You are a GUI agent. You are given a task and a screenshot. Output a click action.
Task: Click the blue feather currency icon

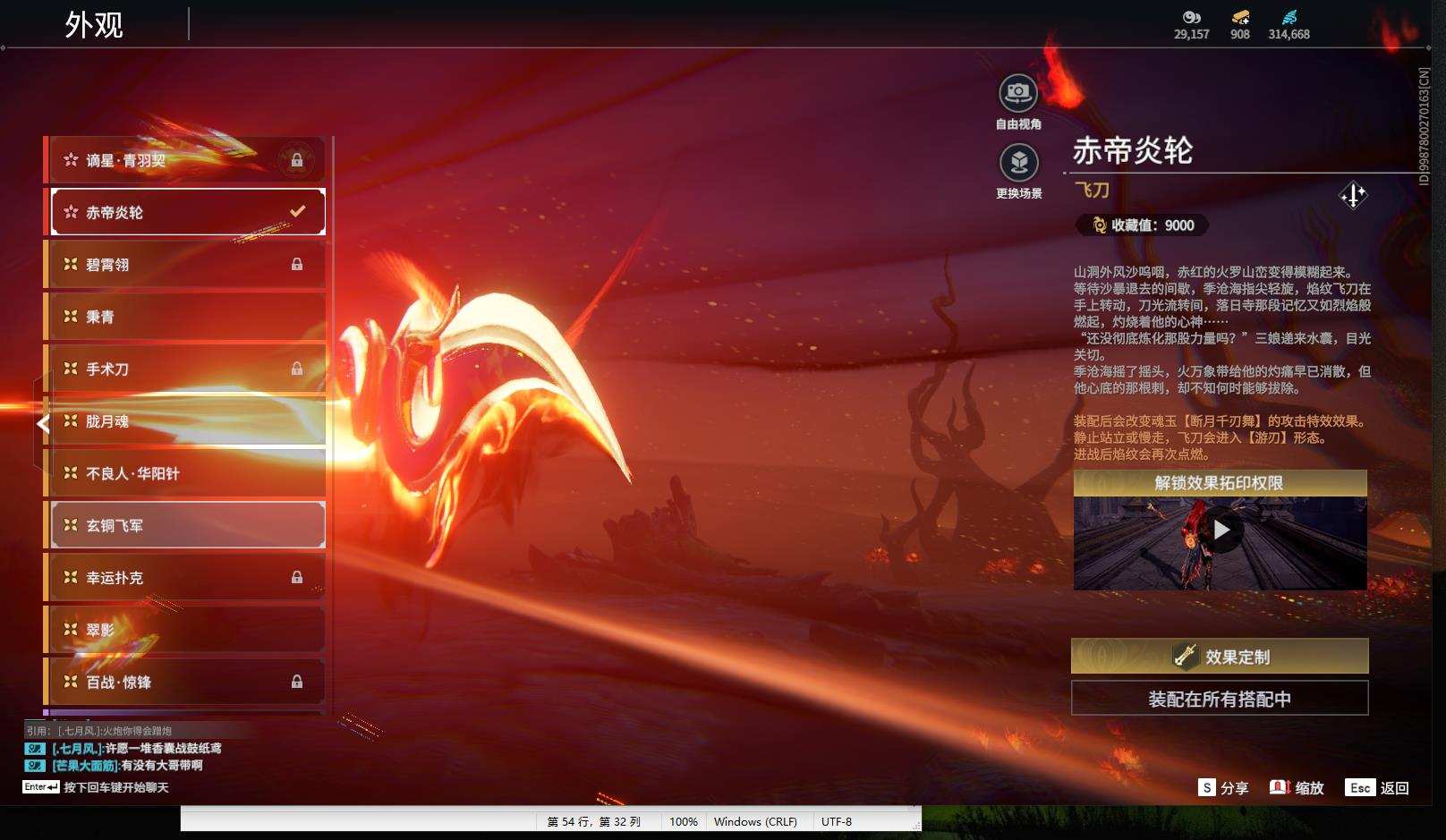click(x=1289, y=17)
